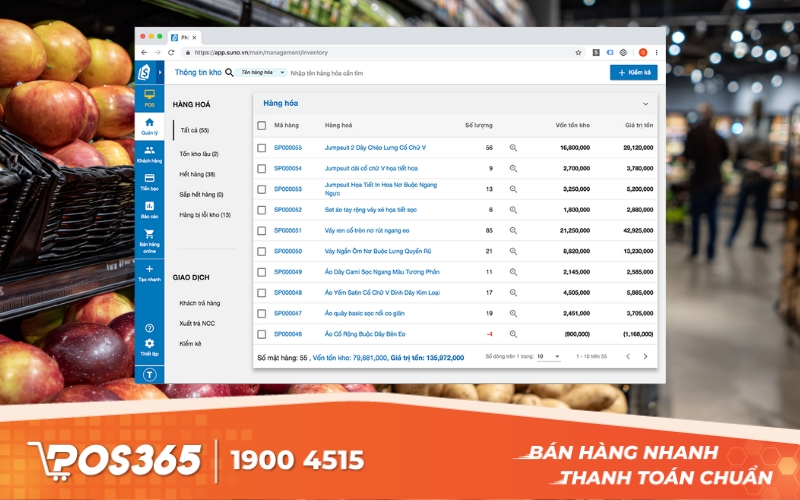This screenshot has height=500, width=800.
Task: Open product code link SP000047
Action: click(288, 313)
